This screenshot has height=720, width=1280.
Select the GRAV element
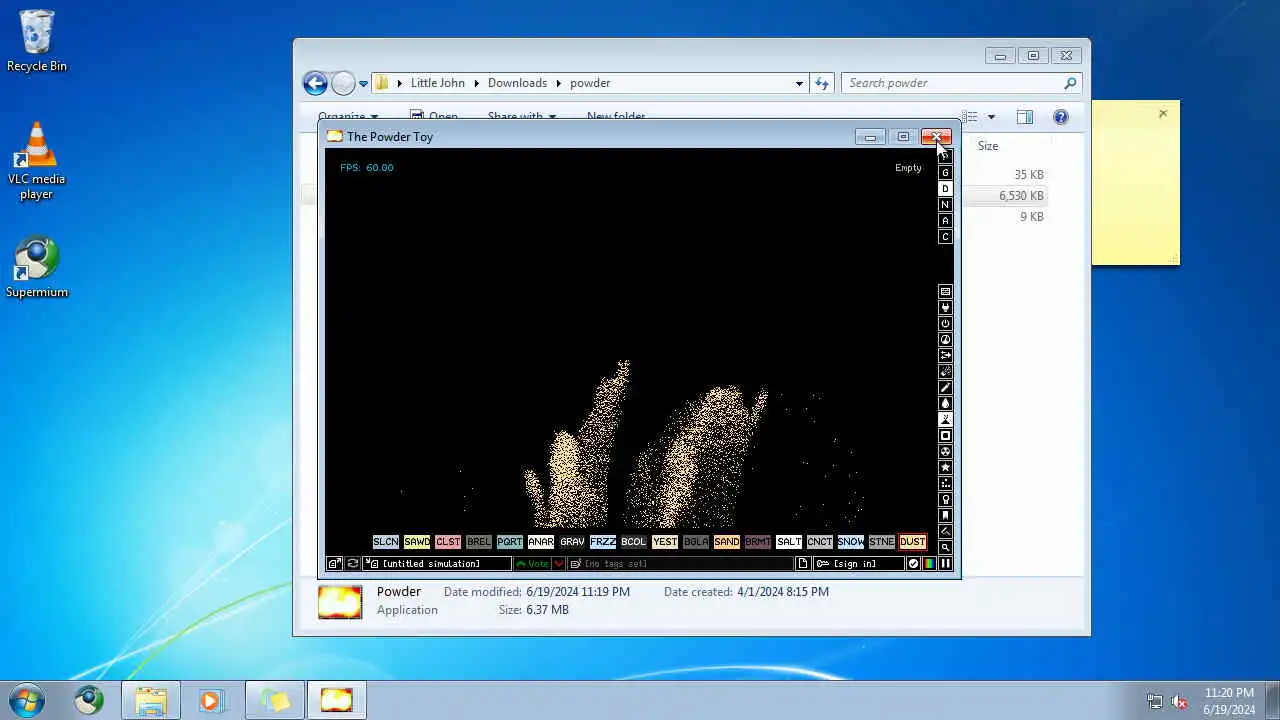572,542
